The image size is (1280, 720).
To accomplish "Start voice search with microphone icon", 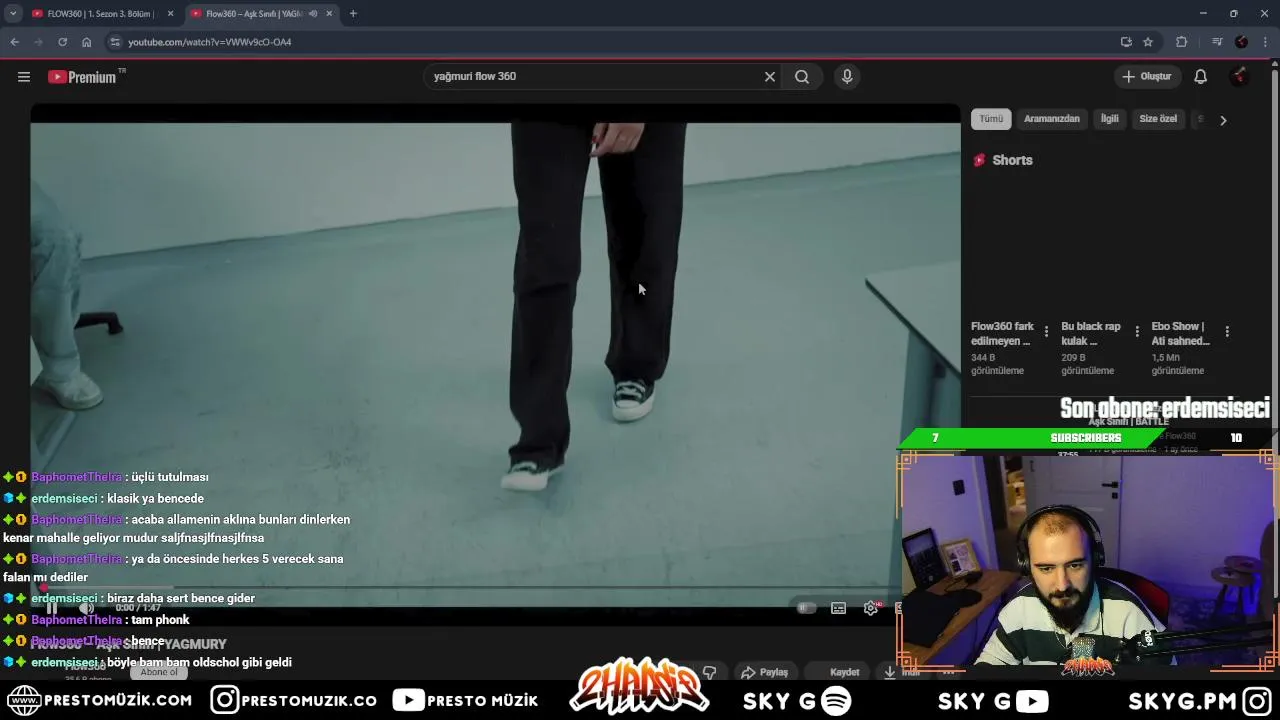I will pos(847,77).
